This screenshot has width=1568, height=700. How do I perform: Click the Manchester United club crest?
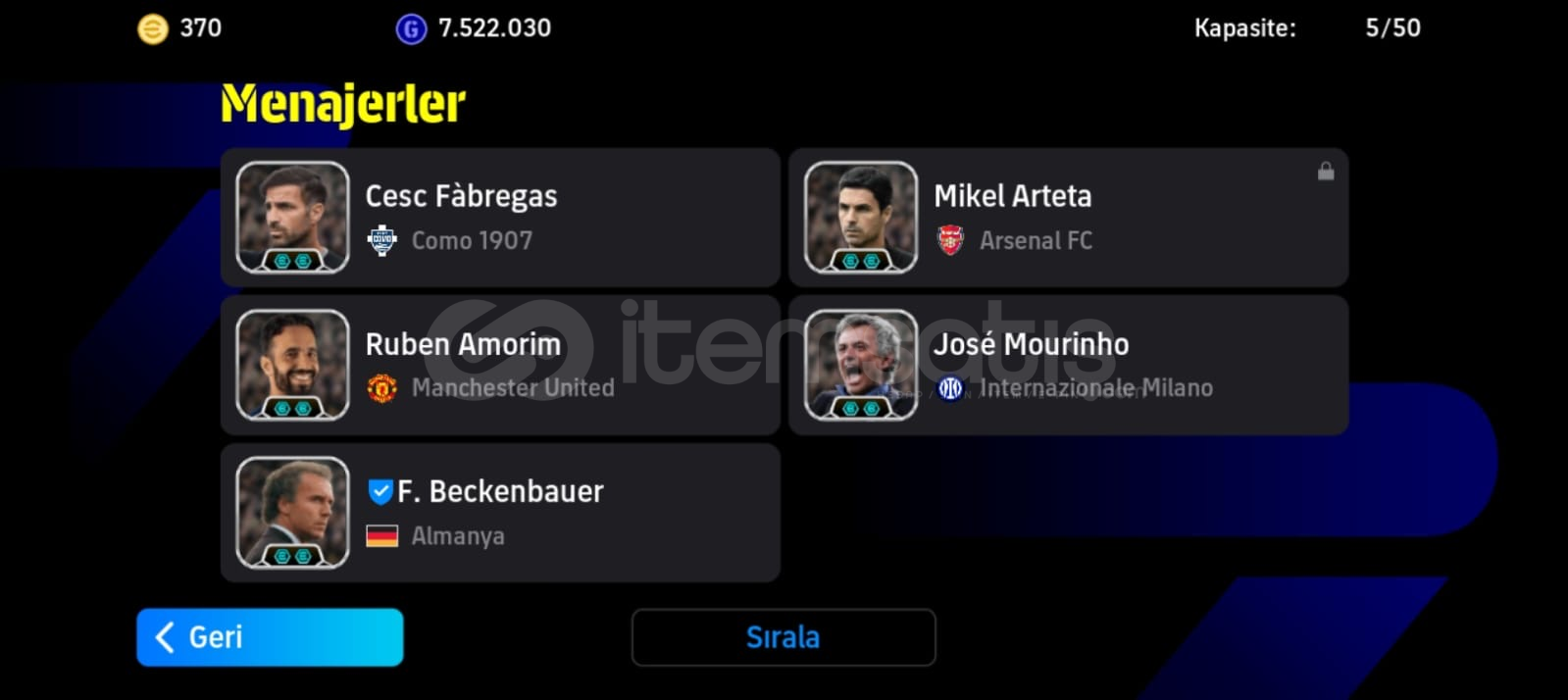point(381,388)
